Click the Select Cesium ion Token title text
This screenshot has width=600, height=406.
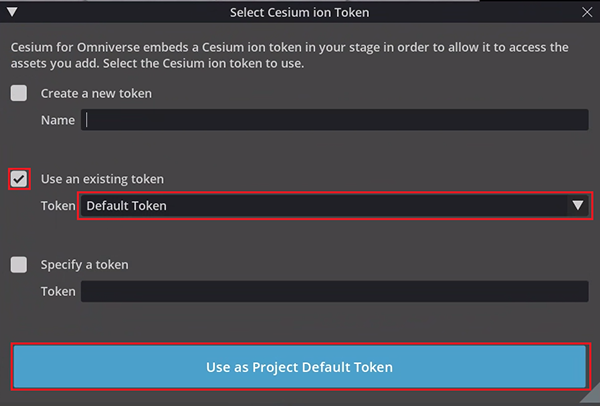pos(299,12)
